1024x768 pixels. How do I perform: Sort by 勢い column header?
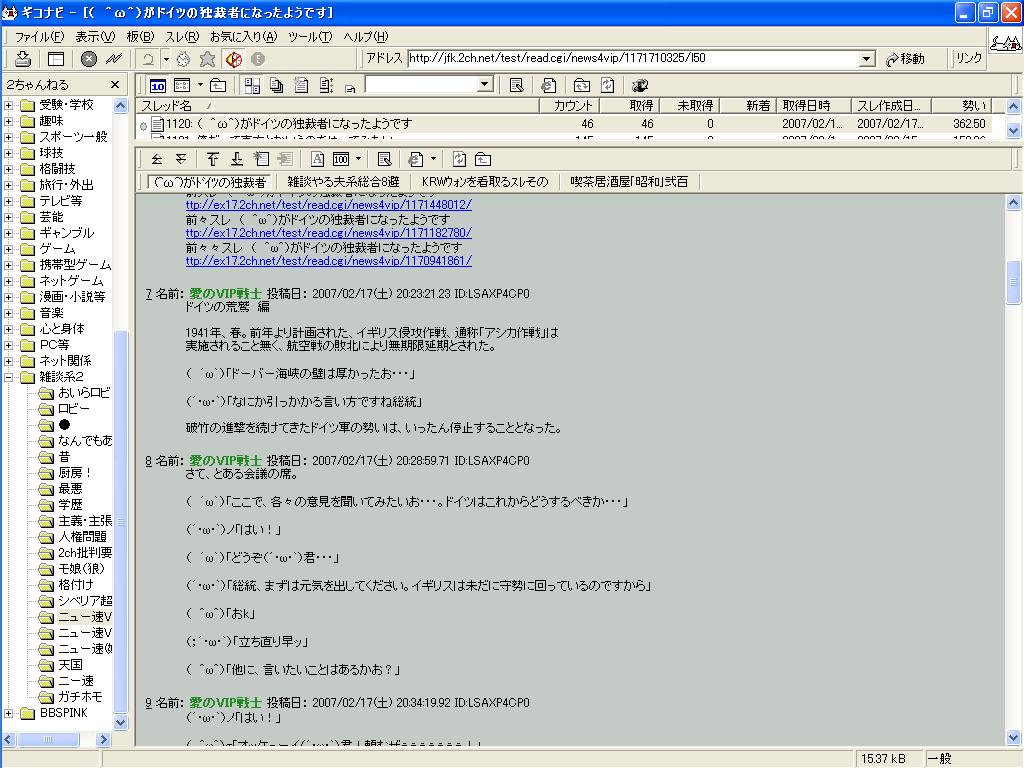tap(963, 105)
